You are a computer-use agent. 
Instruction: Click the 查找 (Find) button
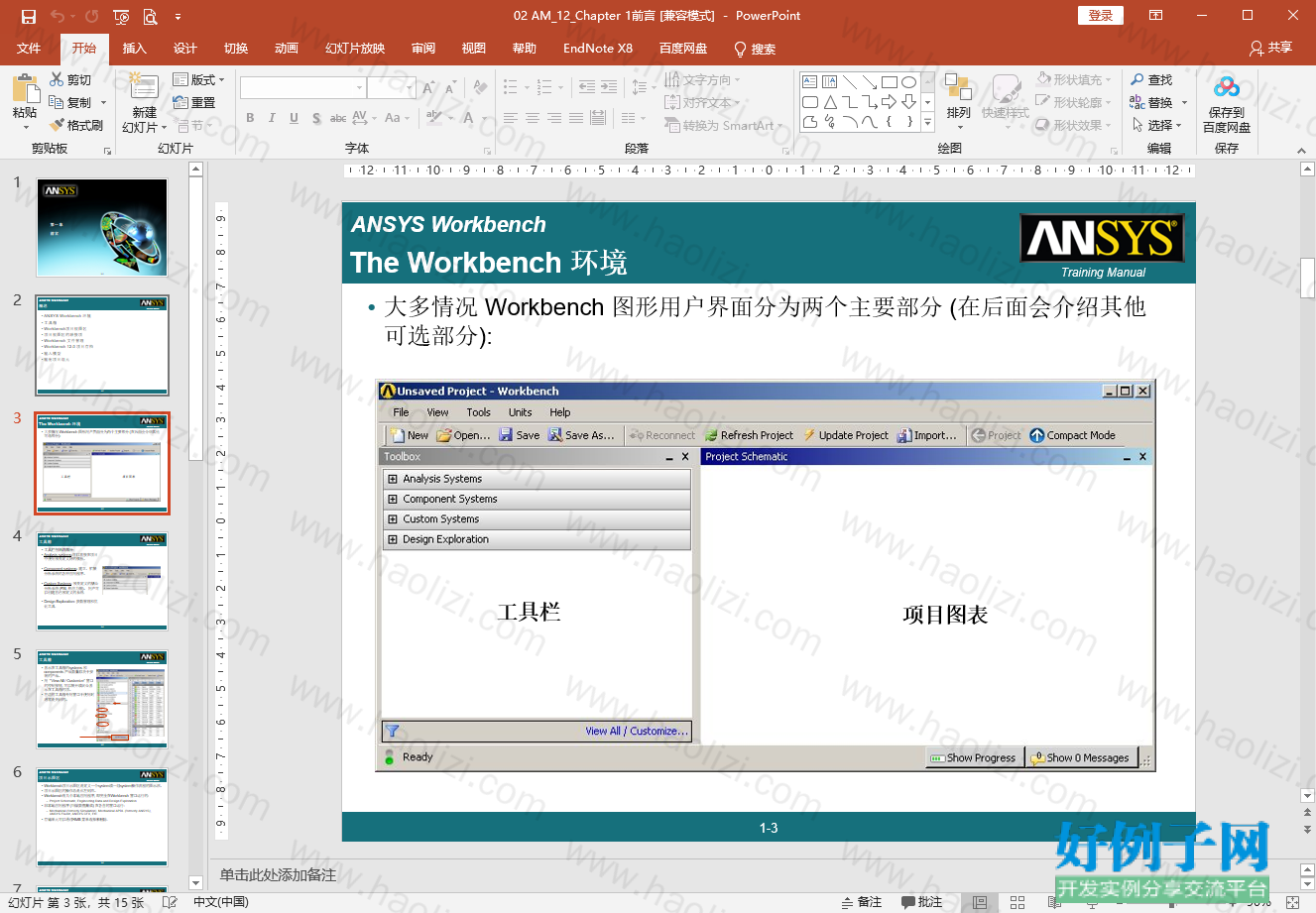click(x=1151, y=79)
